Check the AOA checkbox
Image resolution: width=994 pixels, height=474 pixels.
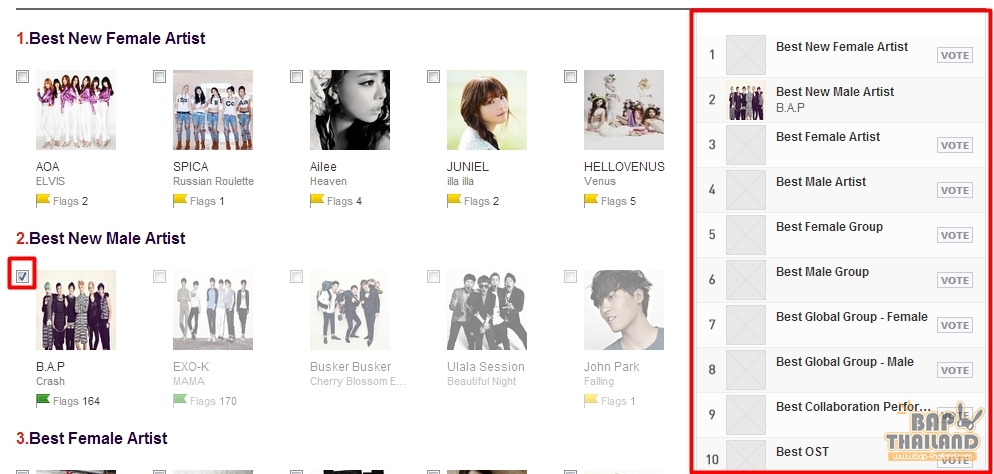[23, 77]
